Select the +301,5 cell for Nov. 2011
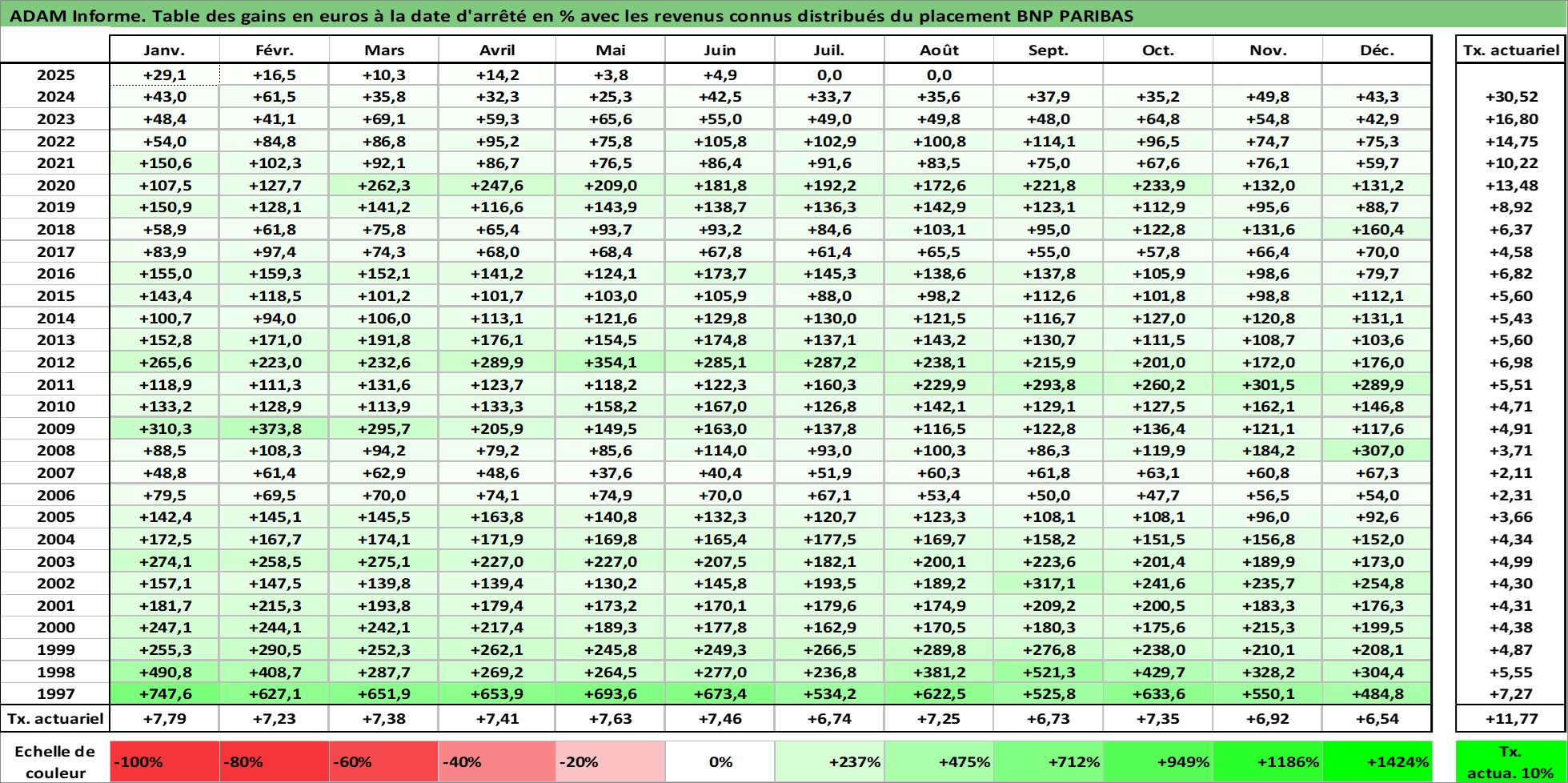This screenshot has height=783, width=1568. 1268,384
